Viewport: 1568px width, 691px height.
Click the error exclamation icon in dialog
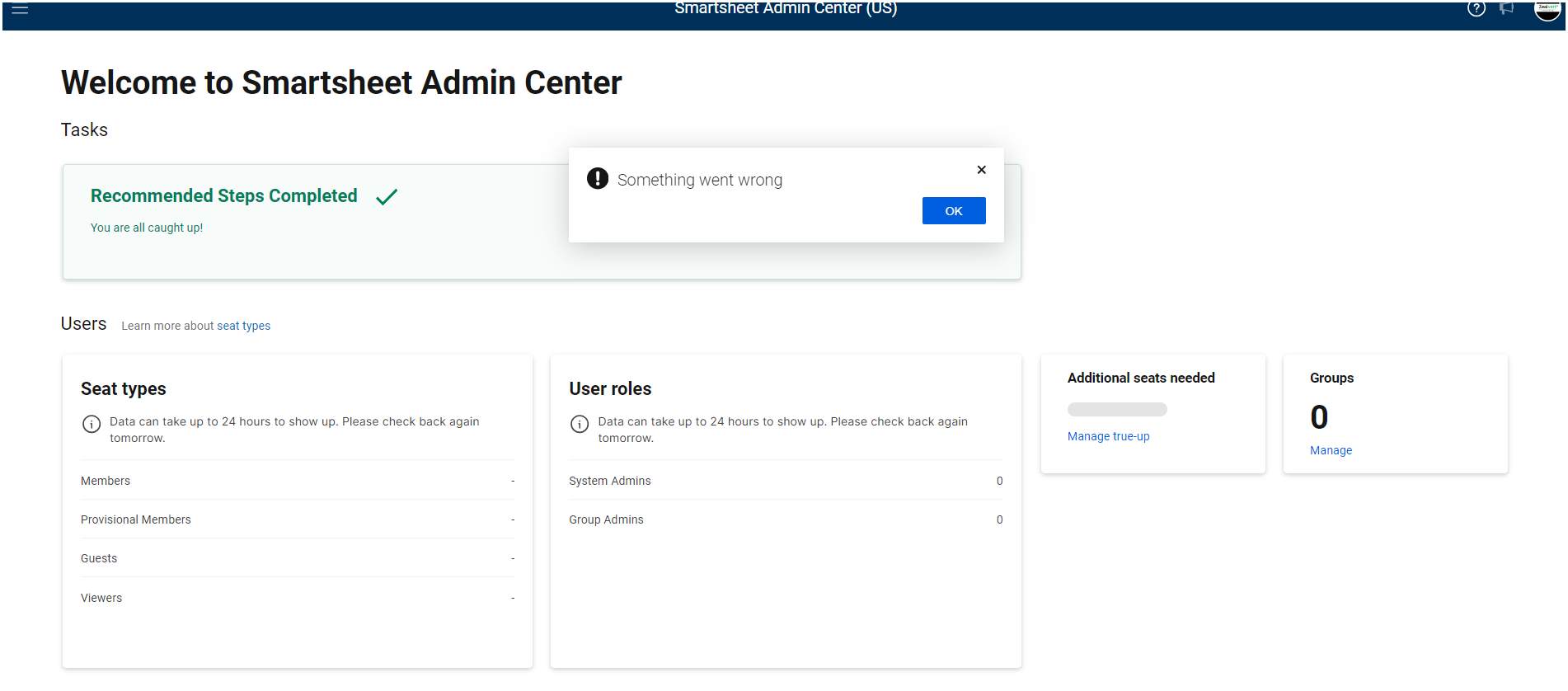point(598,178)
